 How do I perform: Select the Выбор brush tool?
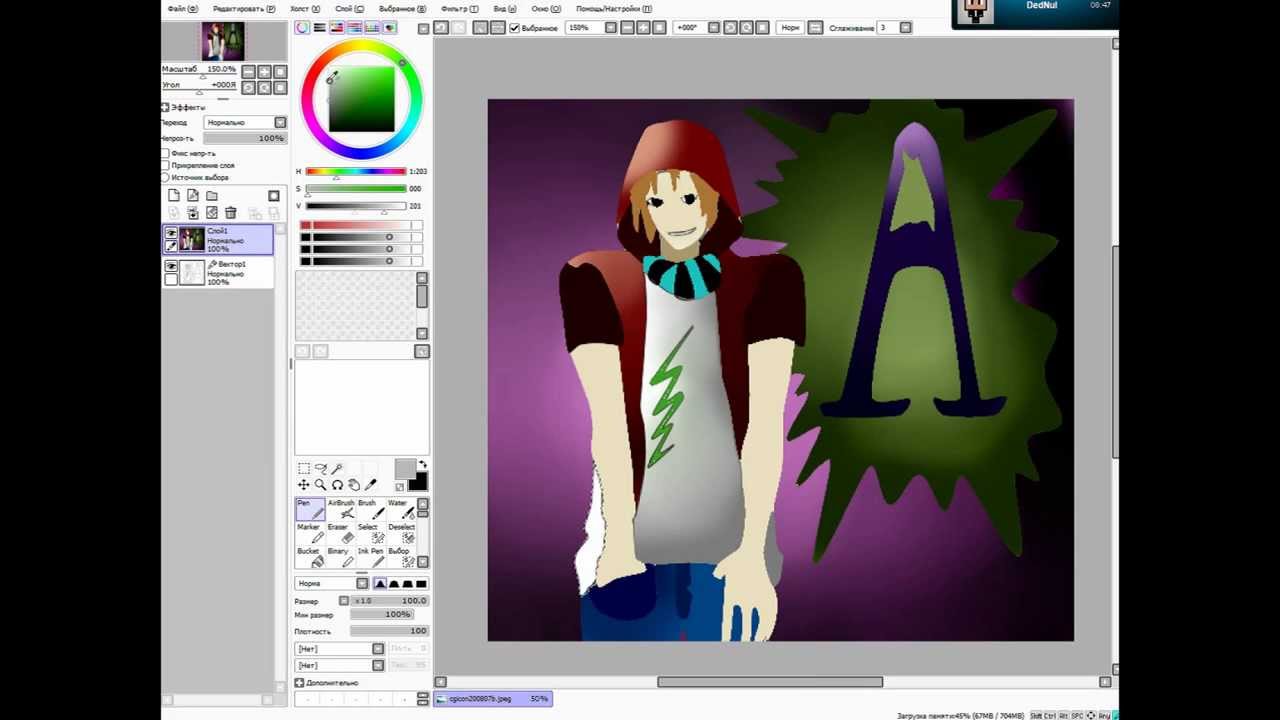pyautogui.click(x=400, y=556)
